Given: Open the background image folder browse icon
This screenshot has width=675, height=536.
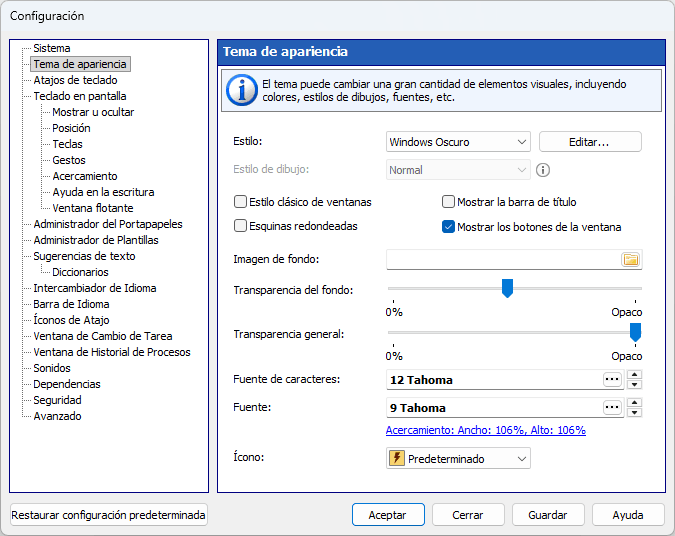Looking at the screenshot, I should pos(631,259).
